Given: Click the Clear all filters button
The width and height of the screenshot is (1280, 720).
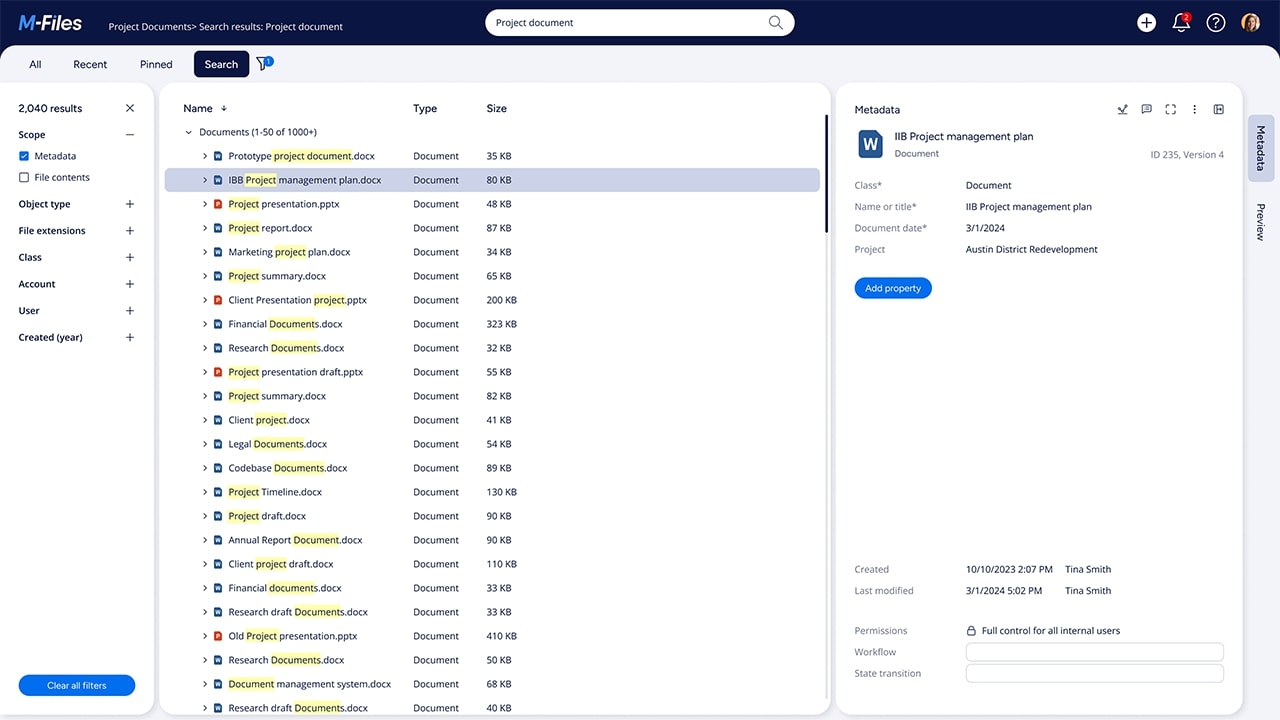Looking at the screenshot, I should coord(76,685).
